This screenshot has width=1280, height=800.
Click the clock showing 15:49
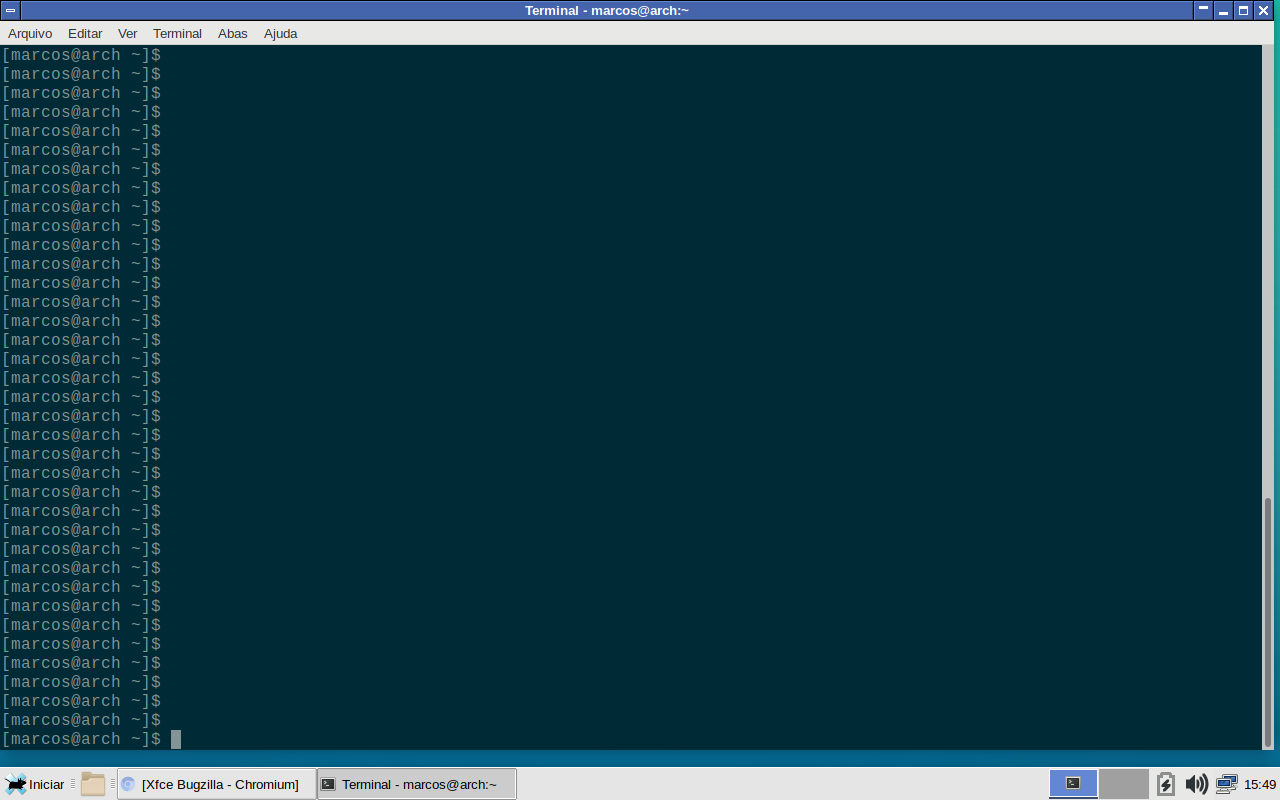point(1260,784)
